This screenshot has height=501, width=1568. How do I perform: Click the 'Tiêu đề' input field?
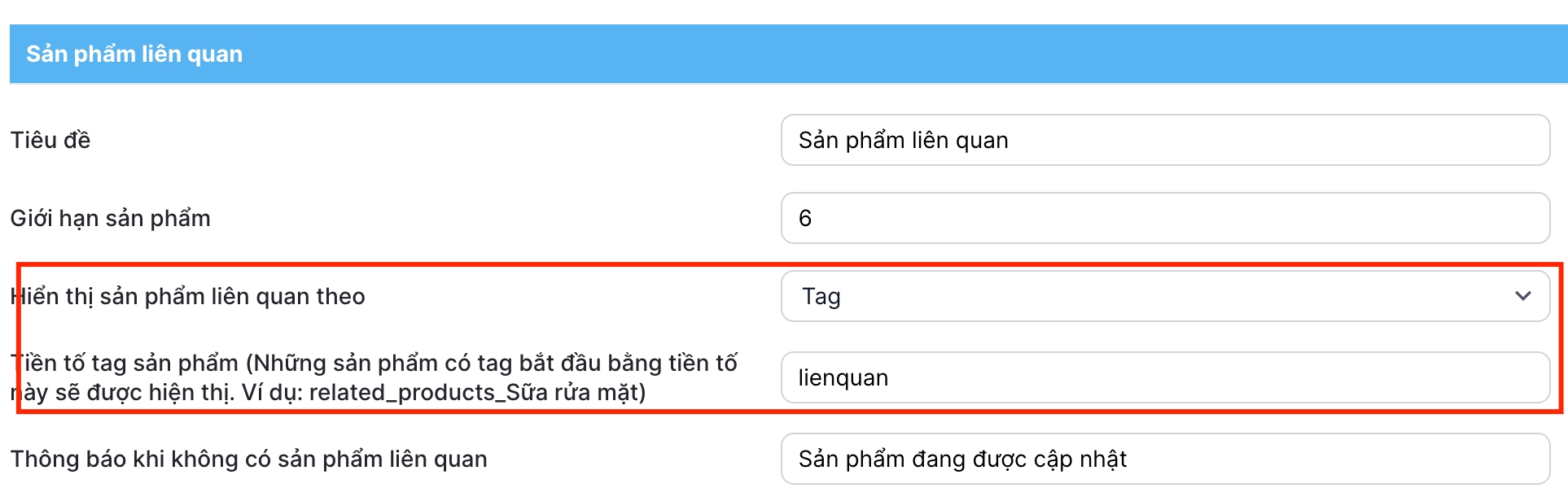1164,140
